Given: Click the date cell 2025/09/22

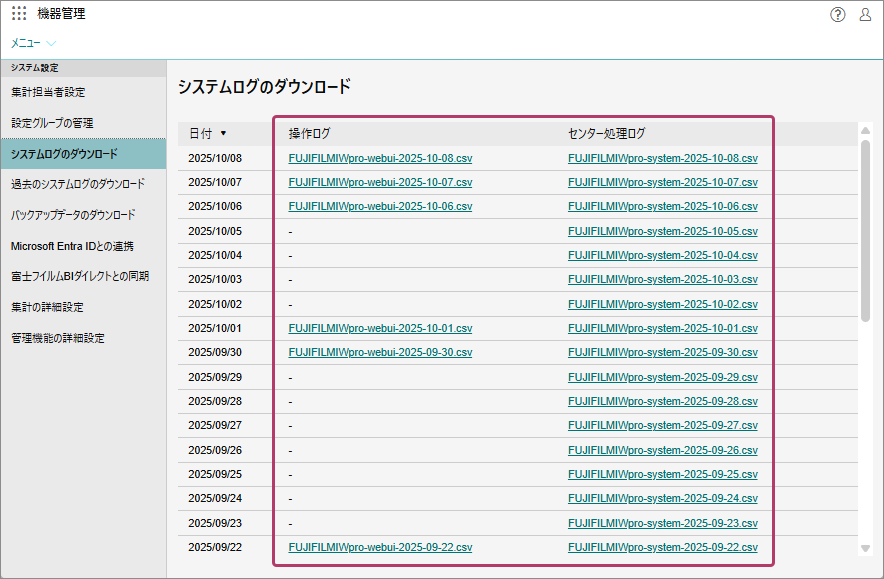Looking at the screenshot, I should [215, 547].
